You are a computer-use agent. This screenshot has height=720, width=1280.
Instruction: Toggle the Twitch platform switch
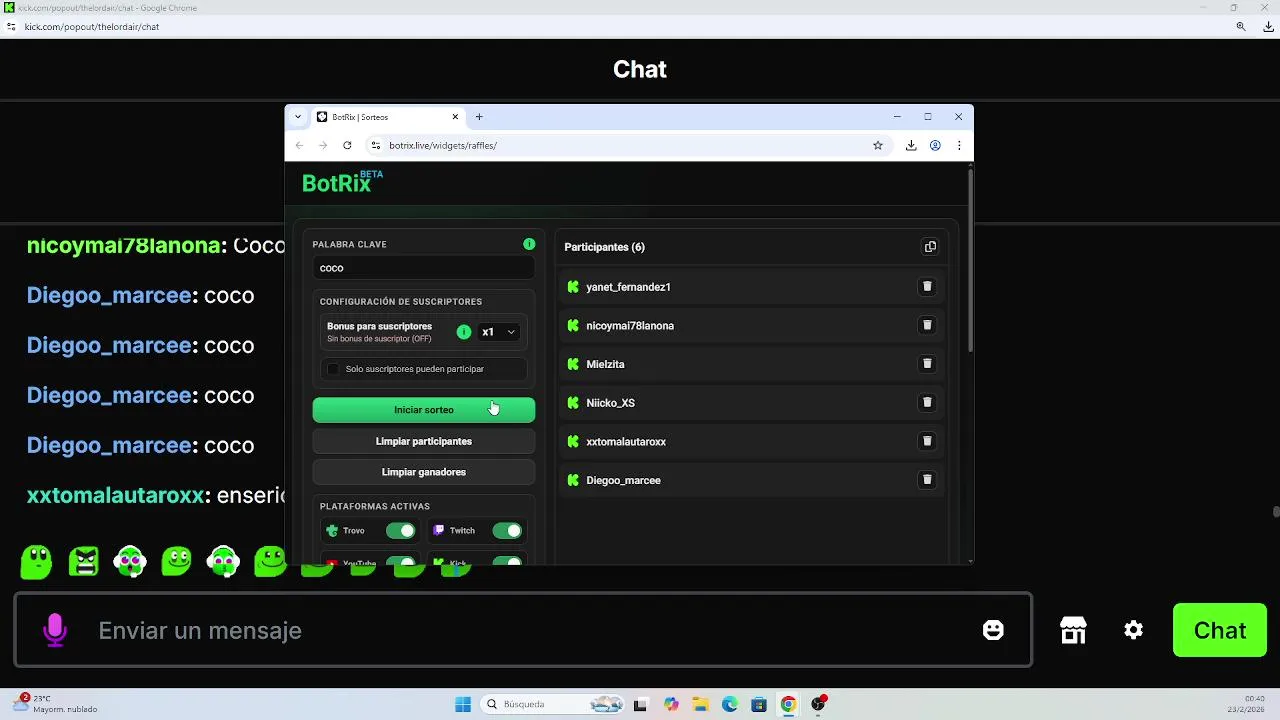pos(507,531)
